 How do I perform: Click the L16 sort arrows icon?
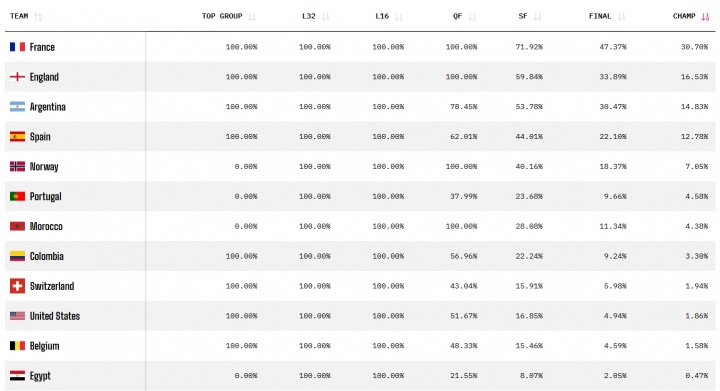(399, 17)
